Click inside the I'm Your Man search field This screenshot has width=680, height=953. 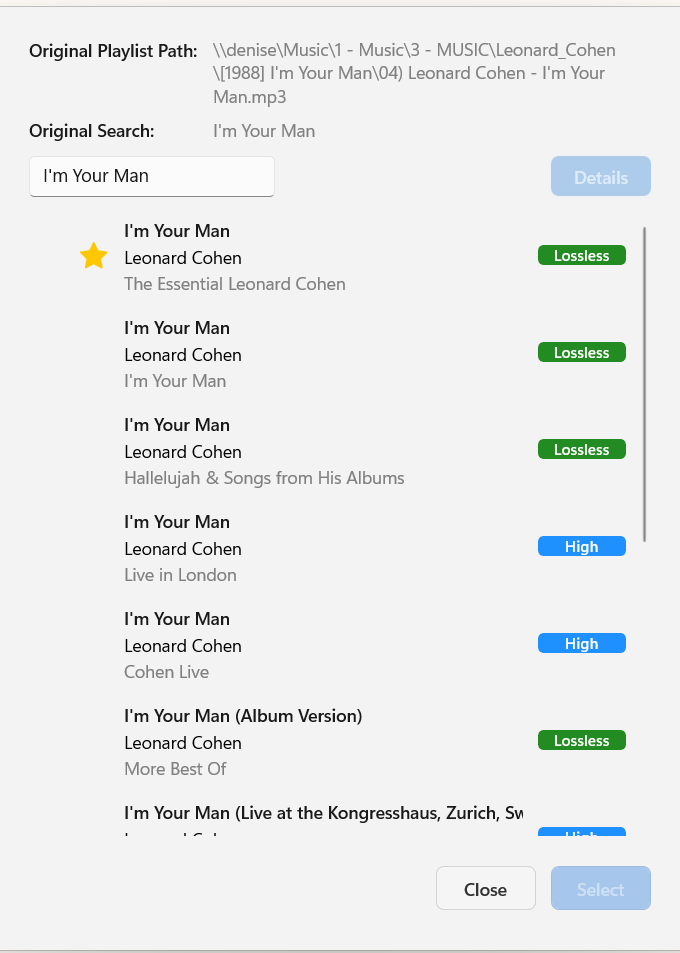coord(151,176)
